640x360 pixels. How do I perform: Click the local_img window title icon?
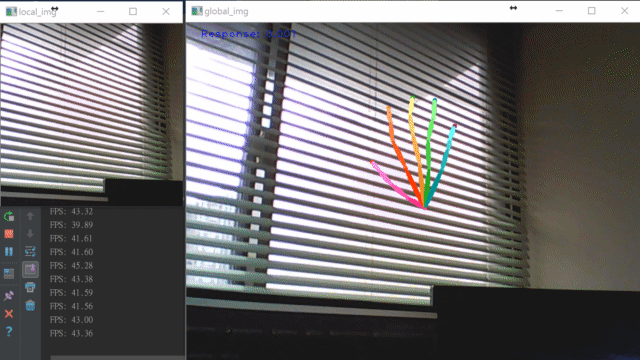coord(11,11)
